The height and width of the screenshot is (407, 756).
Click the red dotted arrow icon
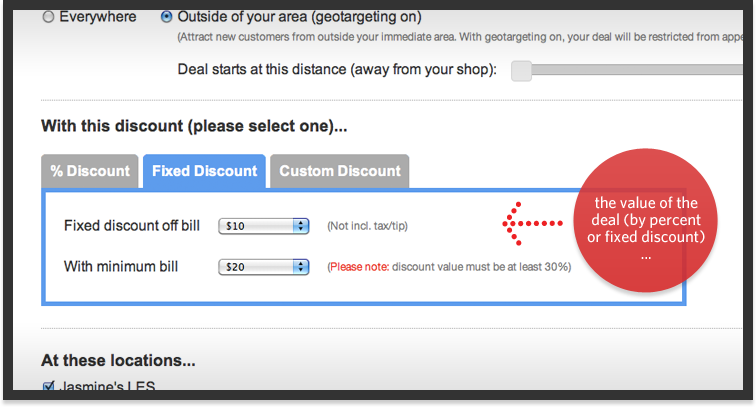526,226
